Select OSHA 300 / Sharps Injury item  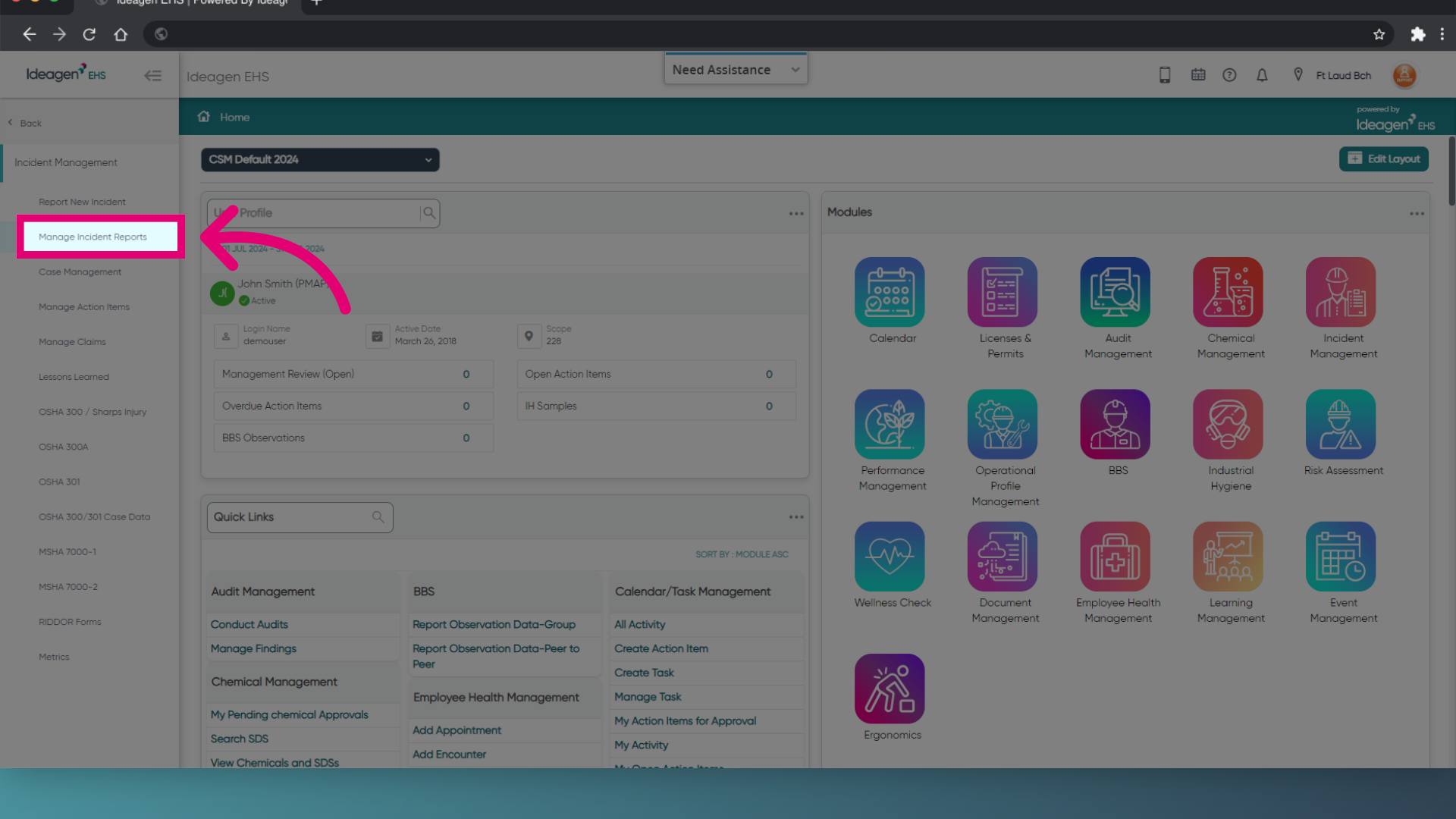point(92,412)
